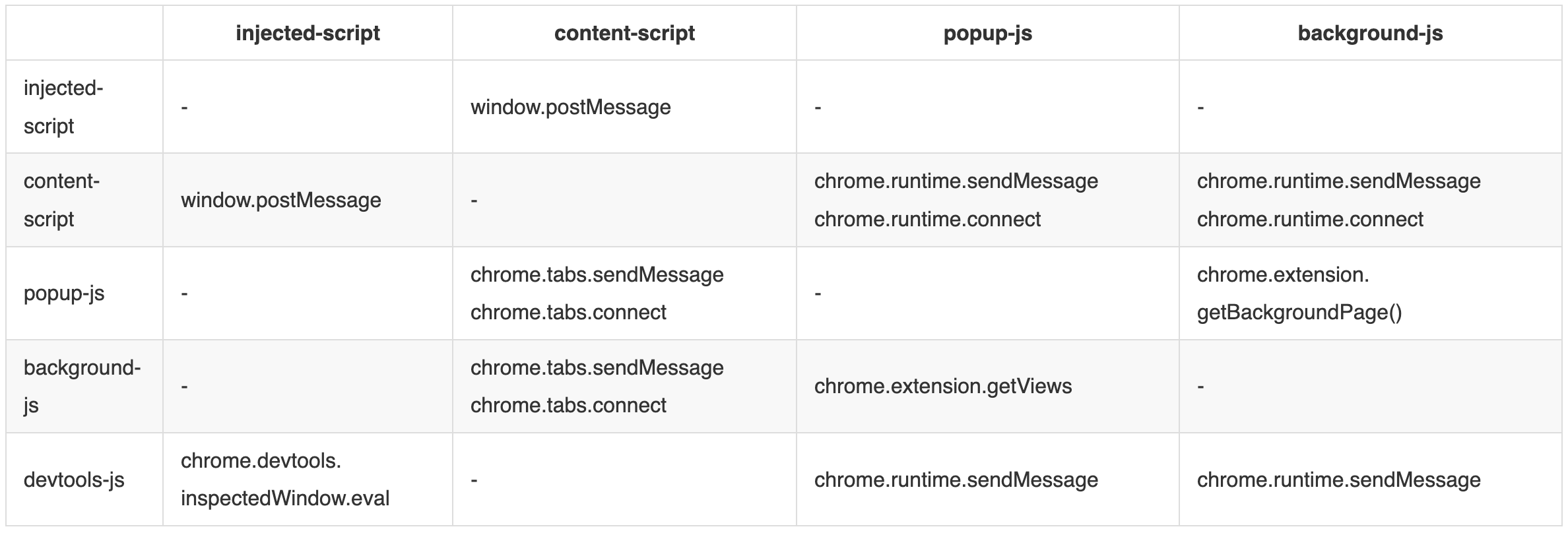Select the getBackgroundPage() text
1568x533 pixels.
(1299, 312)
